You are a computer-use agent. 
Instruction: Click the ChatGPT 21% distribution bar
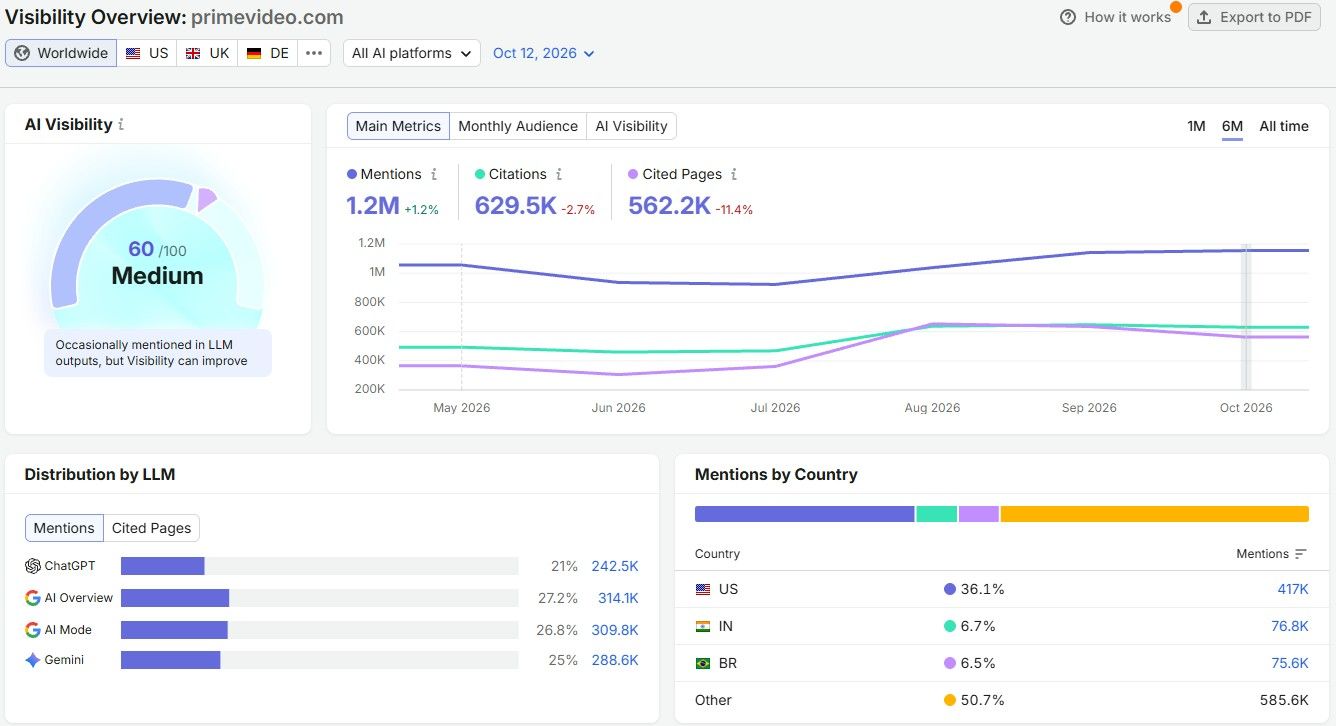[163, 566]
